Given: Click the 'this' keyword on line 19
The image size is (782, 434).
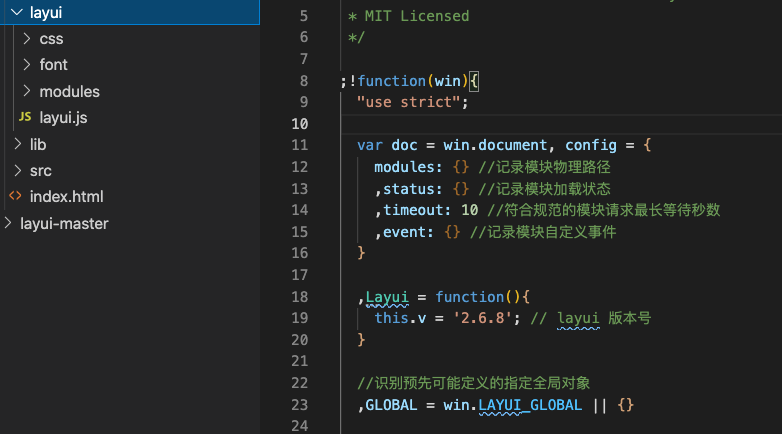Looking at the screenshot, I should tap(391, 318).
